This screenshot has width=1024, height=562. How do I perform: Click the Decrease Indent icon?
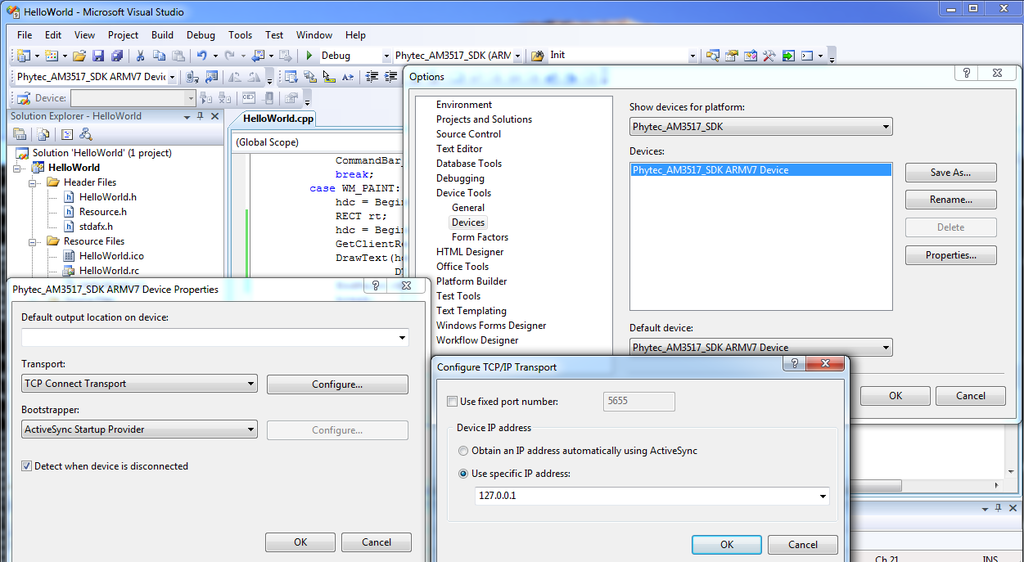point(372,77)
